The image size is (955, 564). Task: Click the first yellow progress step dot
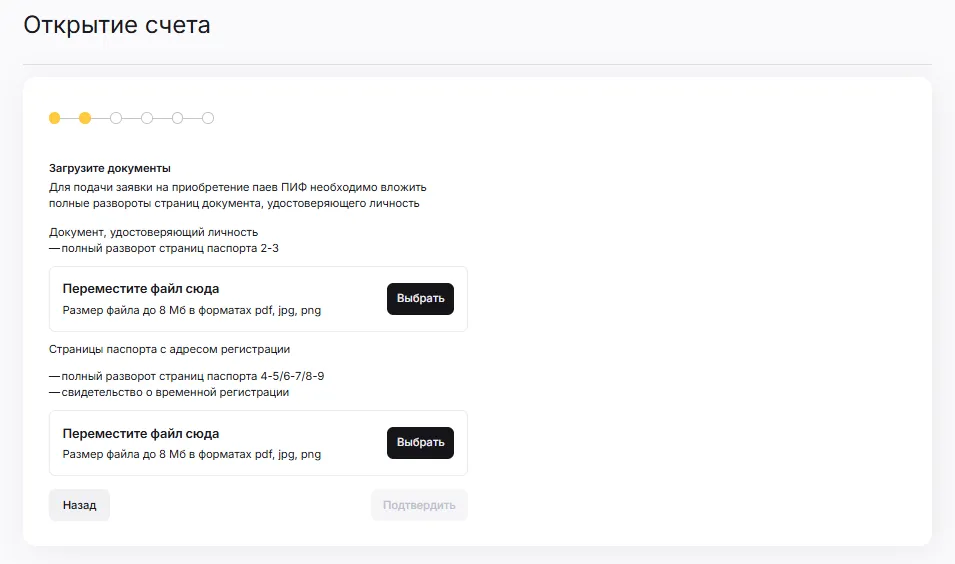tap(55, 118)
